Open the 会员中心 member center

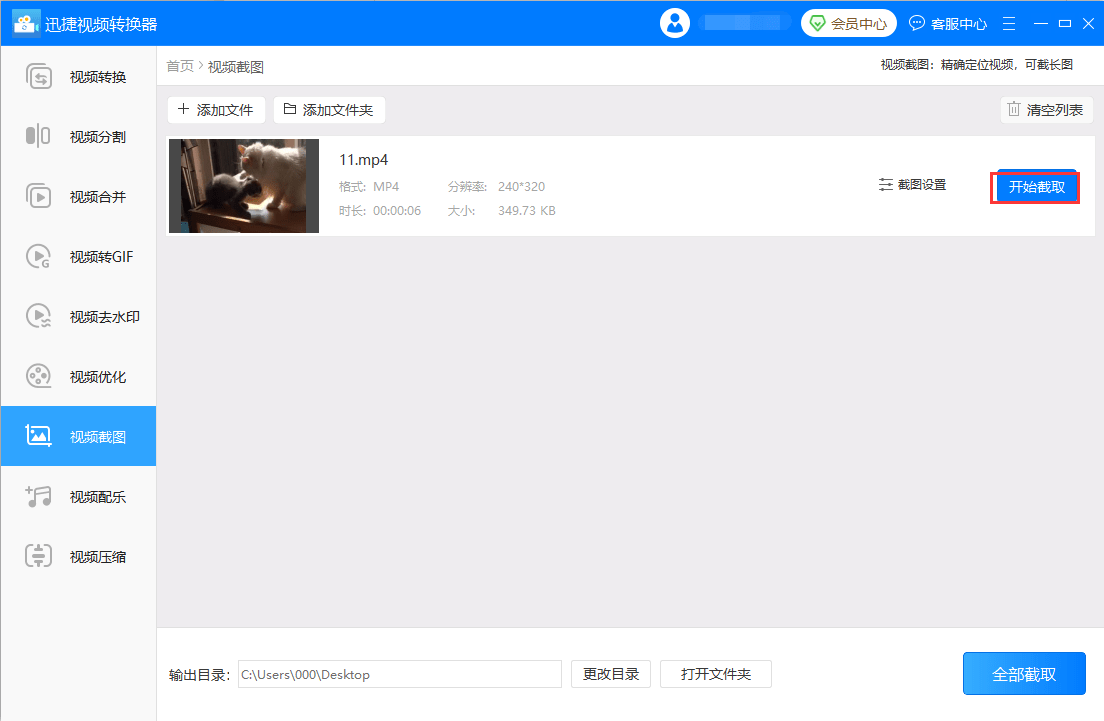click(848, 23)
